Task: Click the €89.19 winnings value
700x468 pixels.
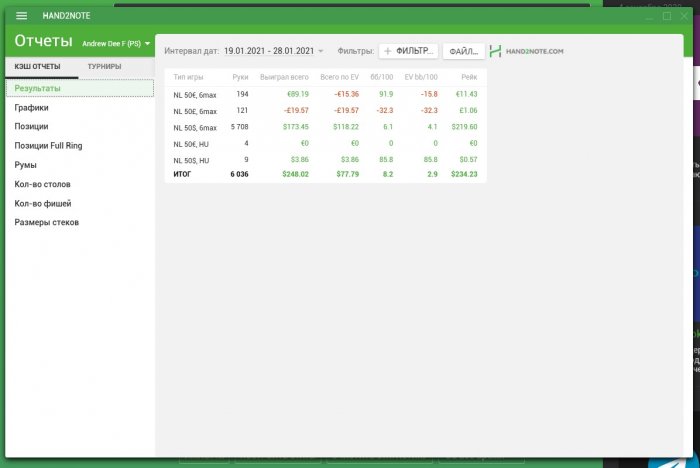Action: tap(298, 94)
